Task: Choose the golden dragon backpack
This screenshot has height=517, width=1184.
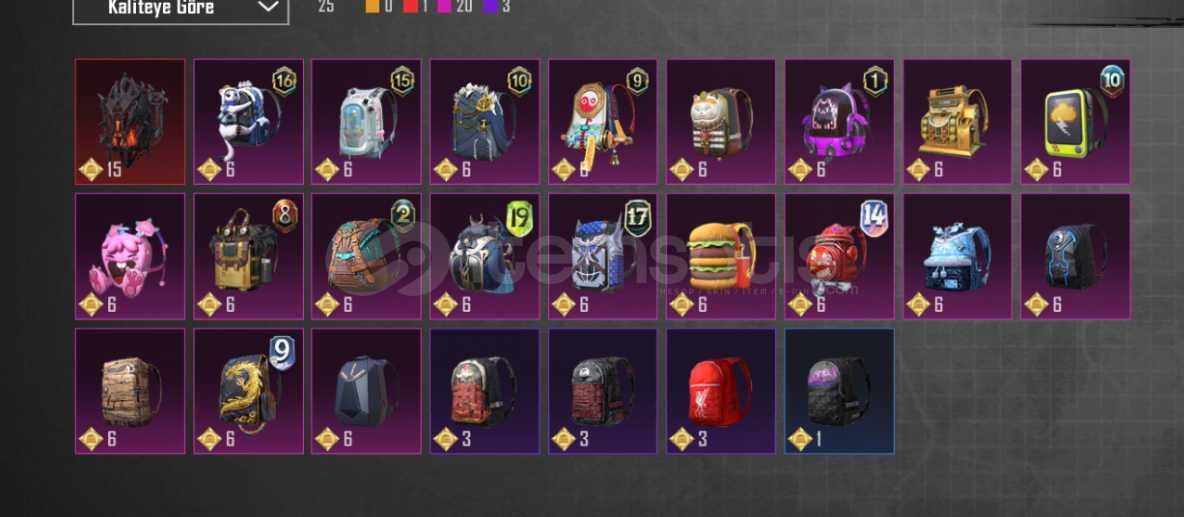Action: coord(248,391)
